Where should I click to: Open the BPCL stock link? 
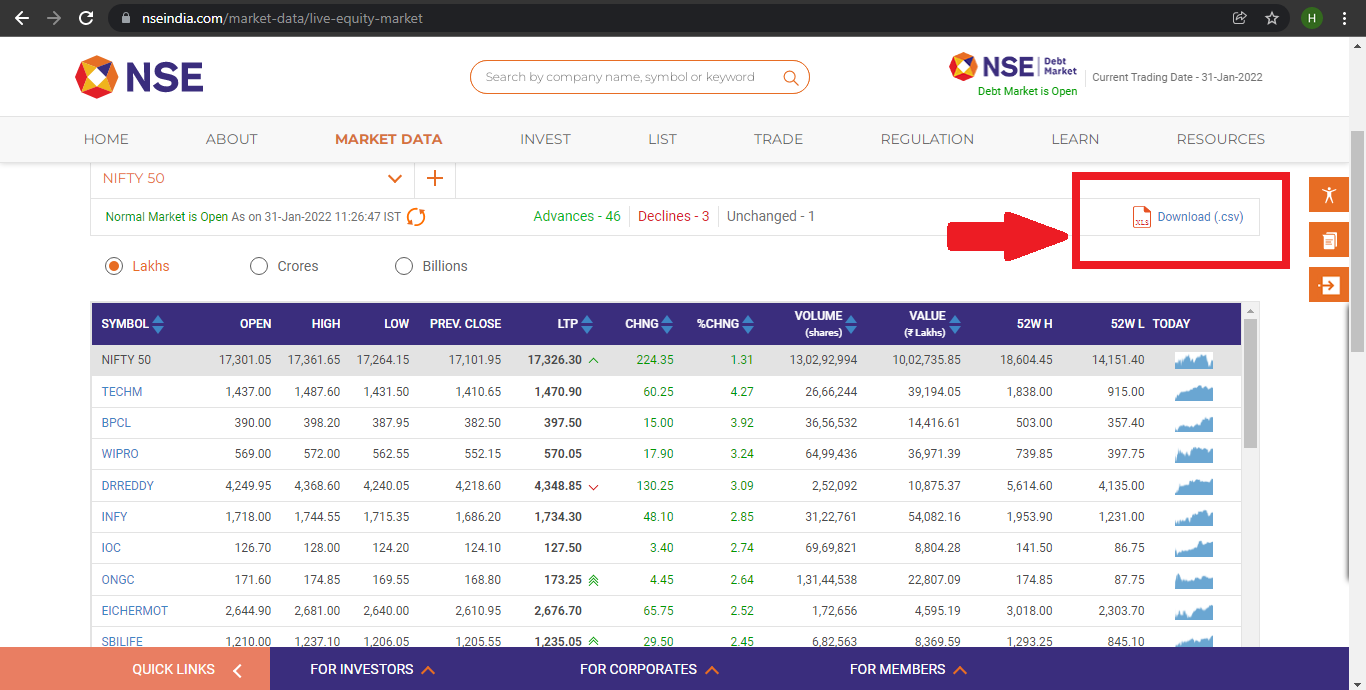(x=116, y=423)
